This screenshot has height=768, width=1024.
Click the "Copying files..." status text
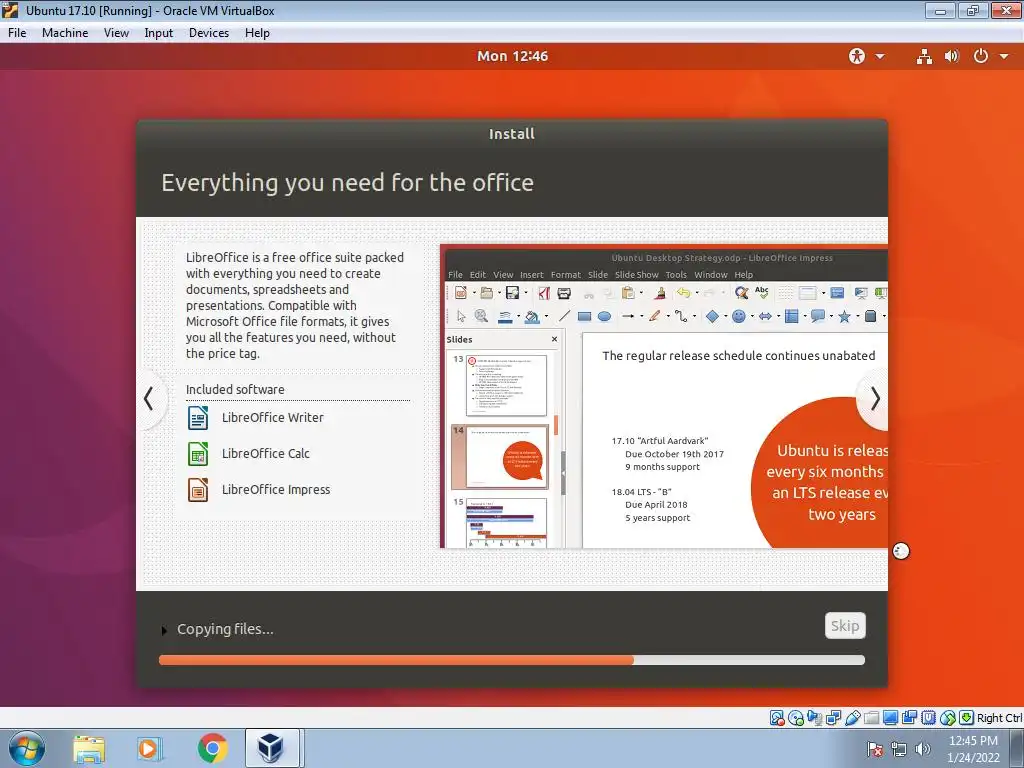225,629
